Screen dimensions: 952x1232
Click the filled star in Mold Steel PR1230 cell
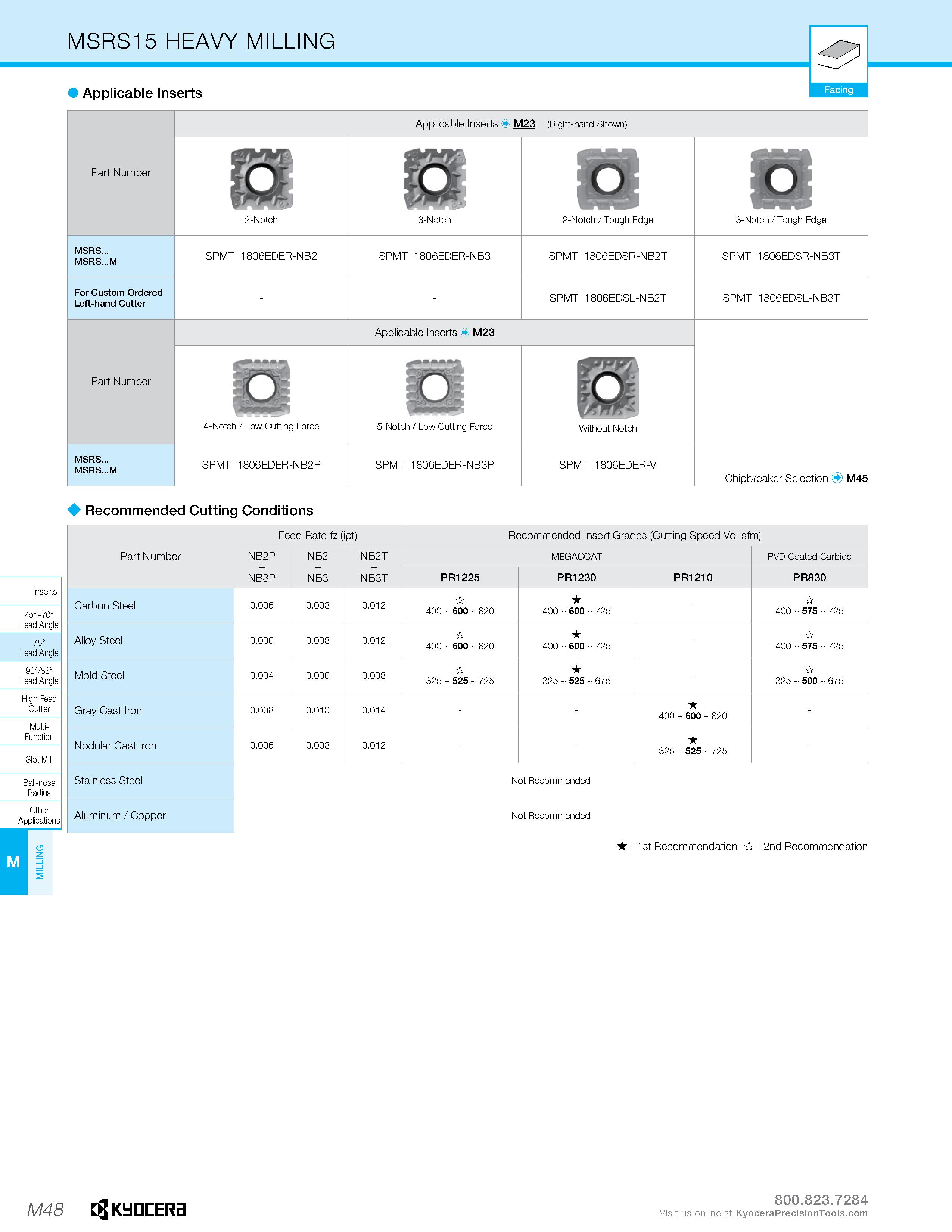[576, 670]
